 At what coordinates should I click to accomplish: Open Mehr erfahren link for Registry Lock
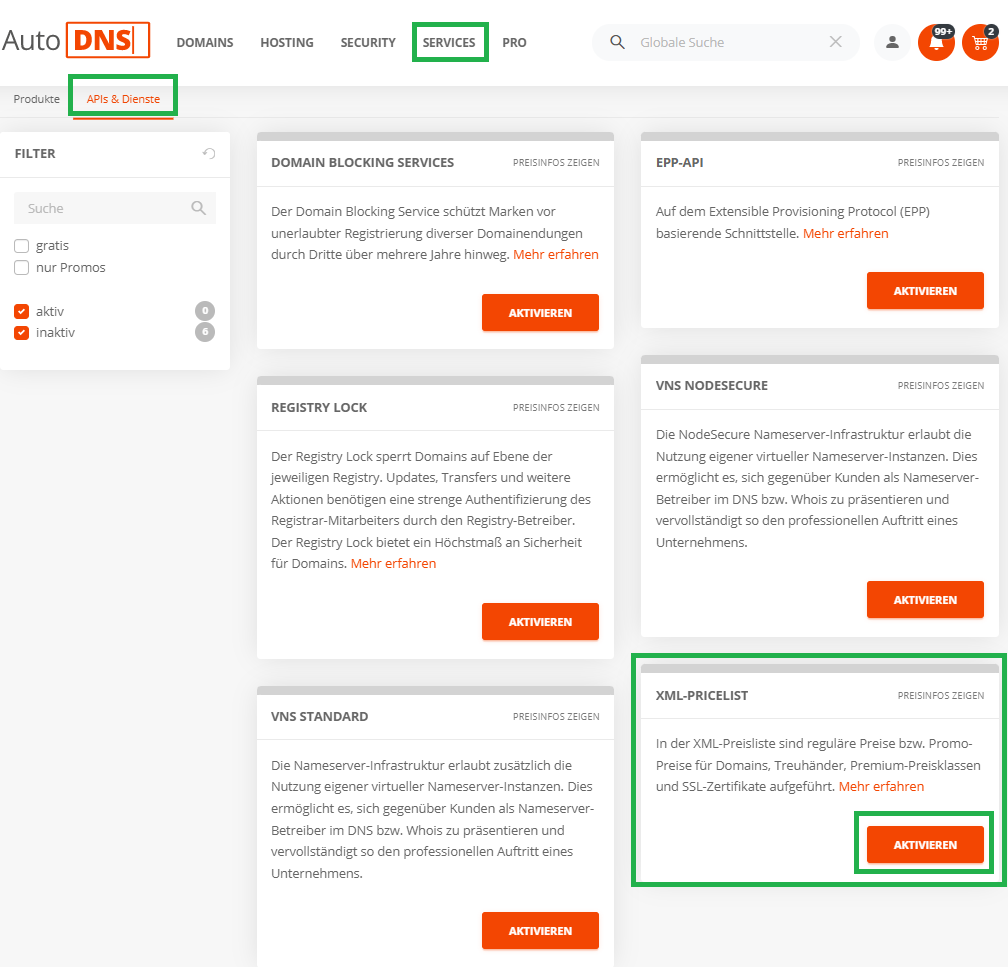[393, 563]
